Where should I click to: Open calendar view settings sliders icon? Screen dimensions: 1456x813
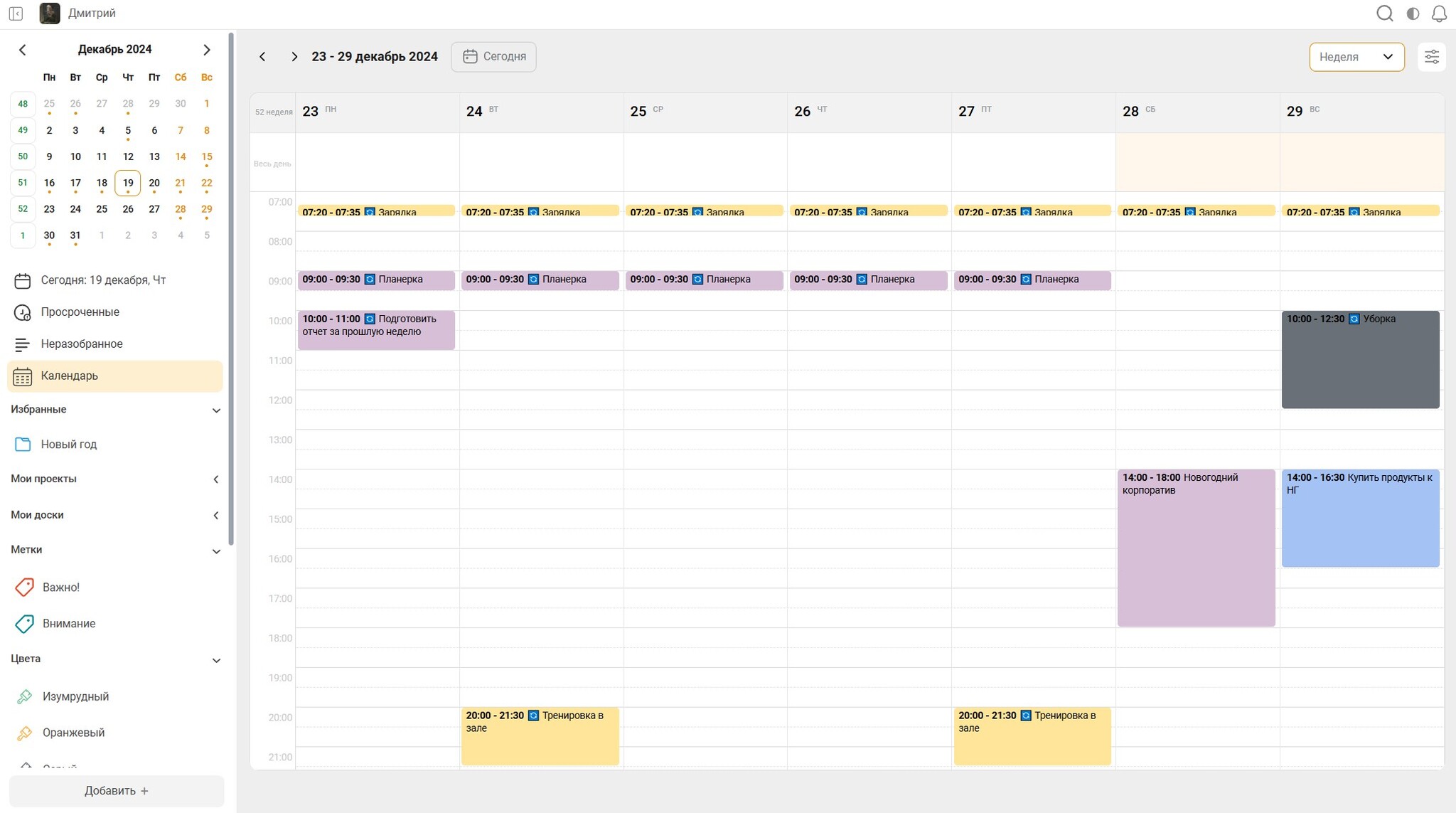click(1431, 57)
